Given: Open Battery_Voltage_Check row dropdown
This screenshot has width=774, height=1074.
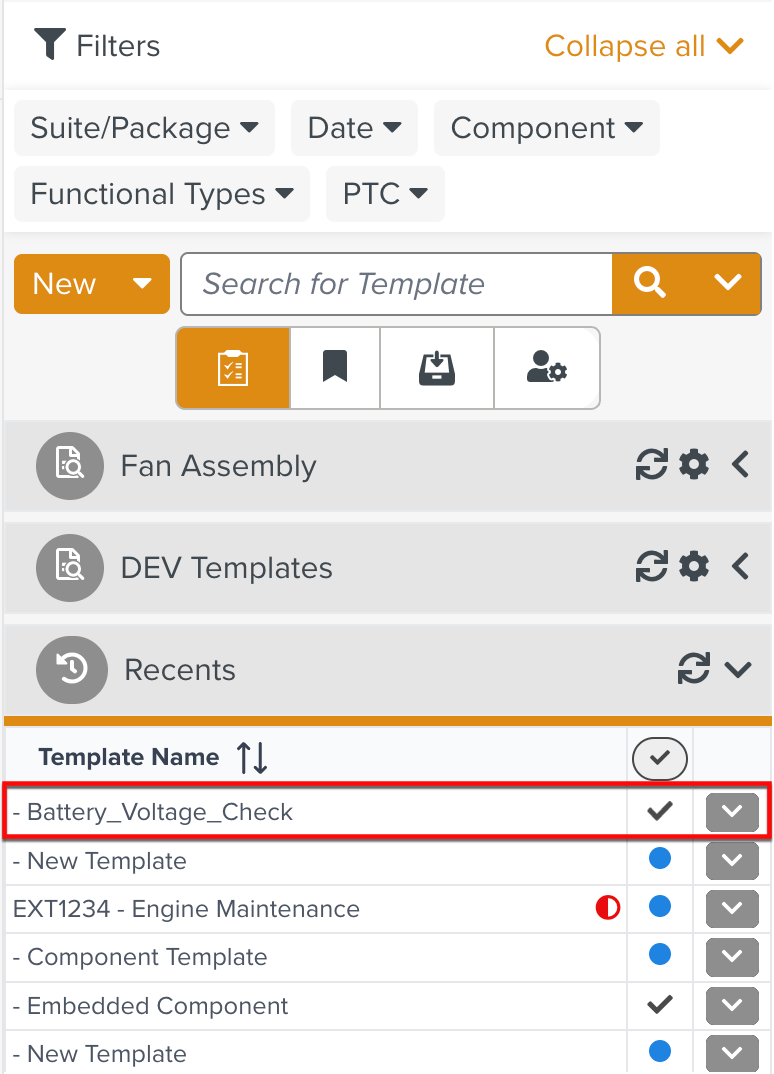Looking at the screenshot, I should pyautogui.click(x=732, y=812).
